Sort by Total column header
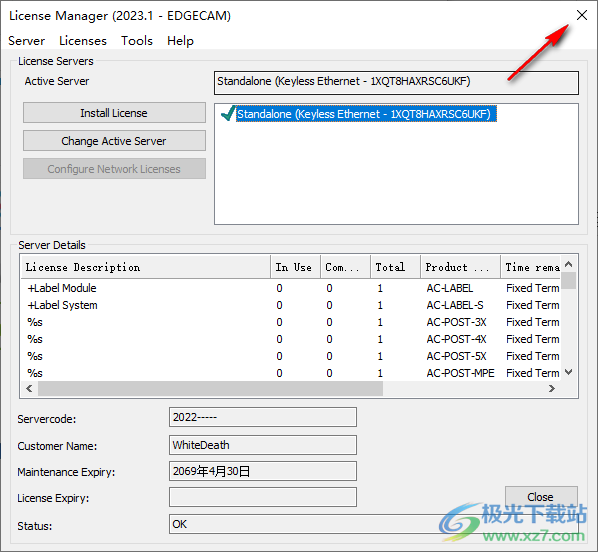Image resolution: width=598 pixels, height=552 pixels. (395, 267)
